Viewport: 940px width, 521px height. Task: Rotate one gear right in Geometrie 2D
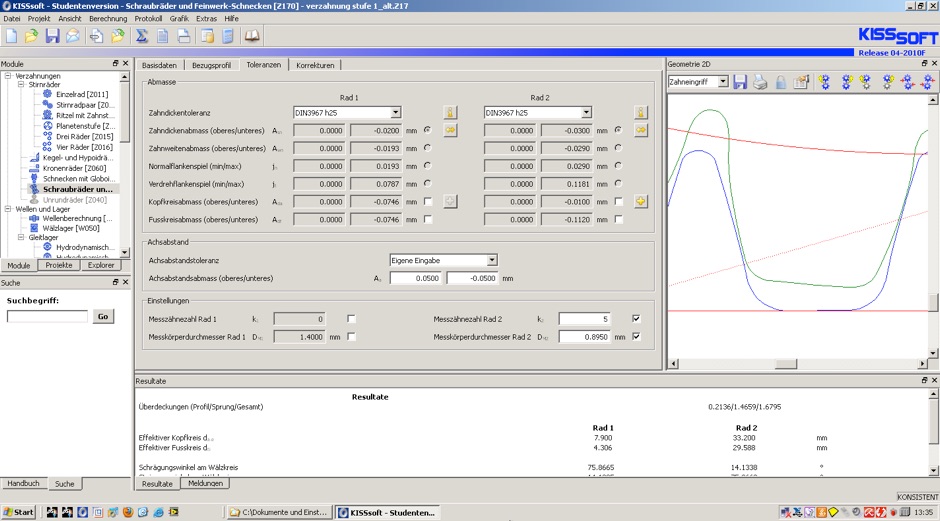888,82
